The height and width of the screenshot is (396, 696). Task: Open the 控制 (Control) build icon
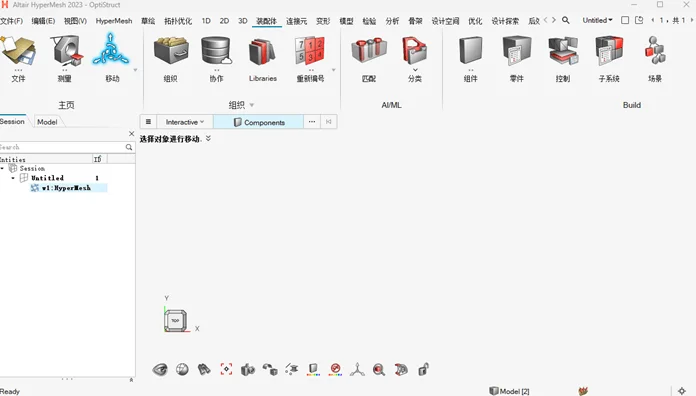(x=562, y=51)
